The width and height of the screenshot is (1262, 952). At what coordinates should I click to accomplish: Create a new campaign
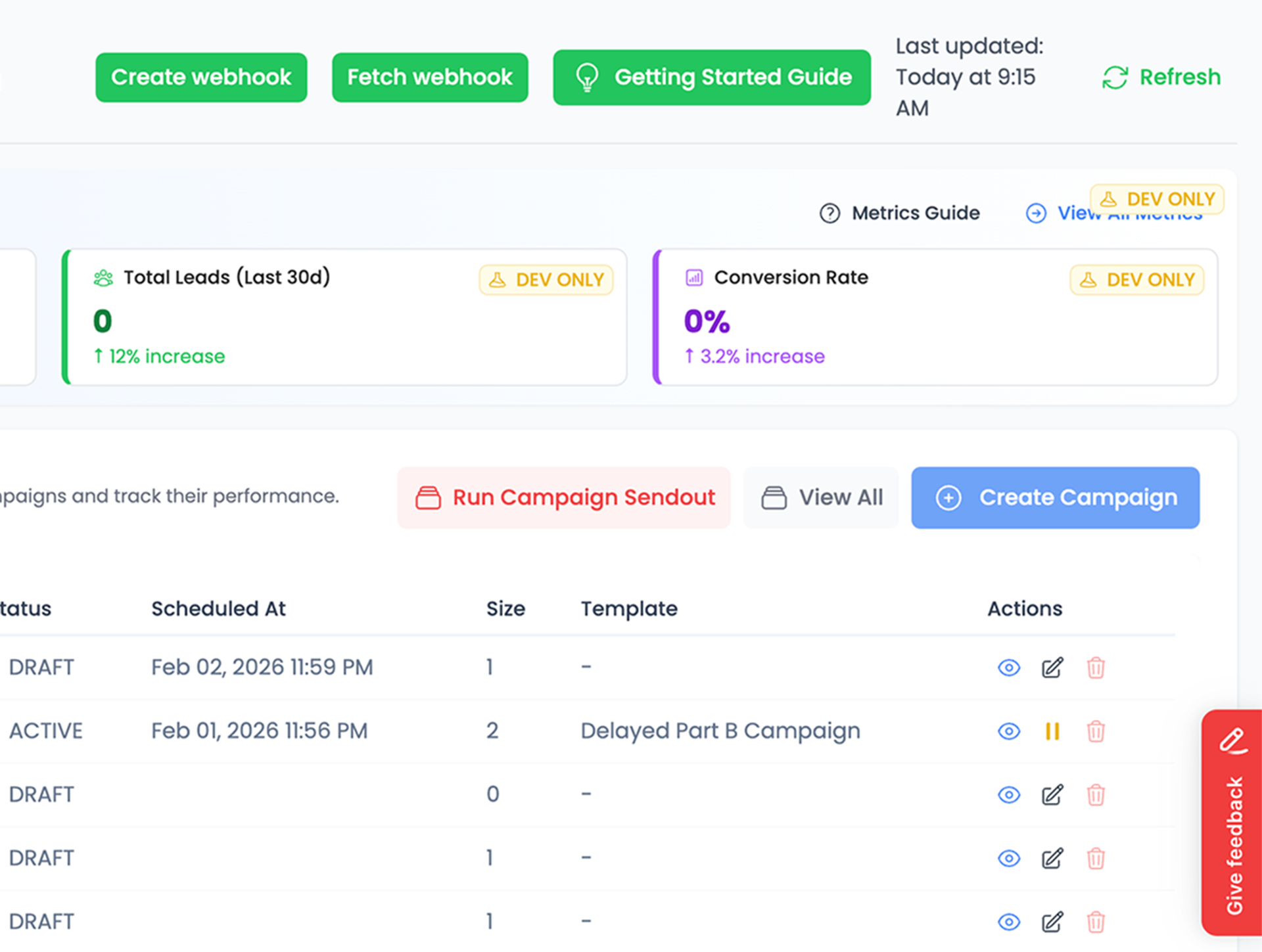(1055, 497)
